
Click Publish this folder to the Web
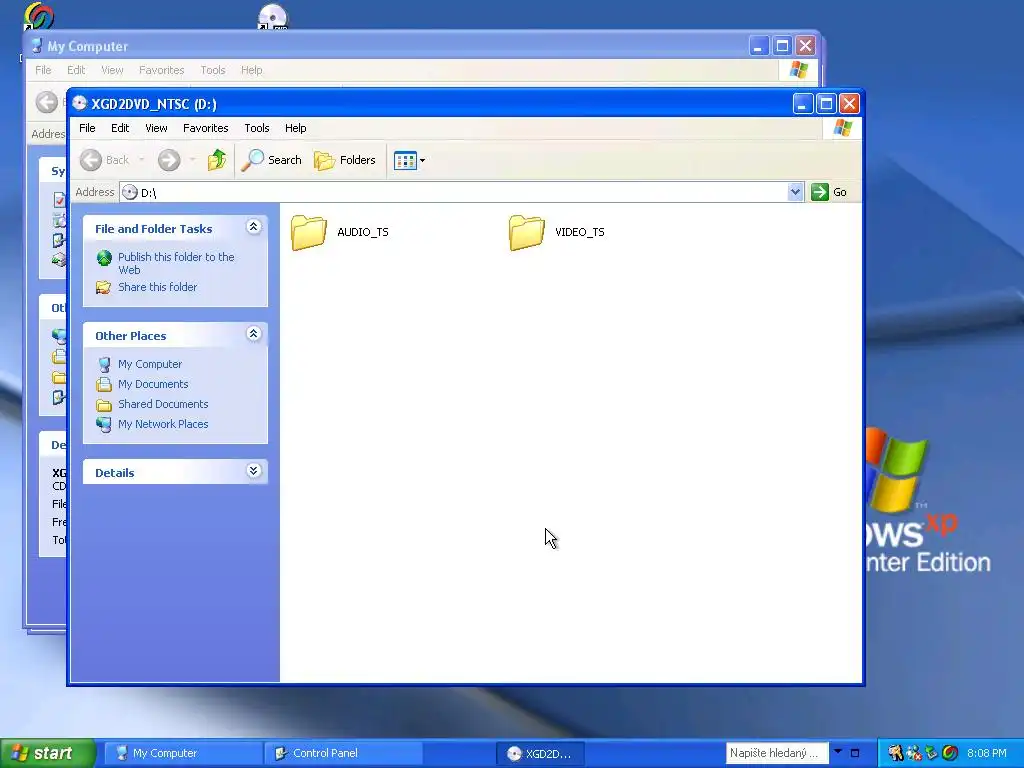(176, 263)
